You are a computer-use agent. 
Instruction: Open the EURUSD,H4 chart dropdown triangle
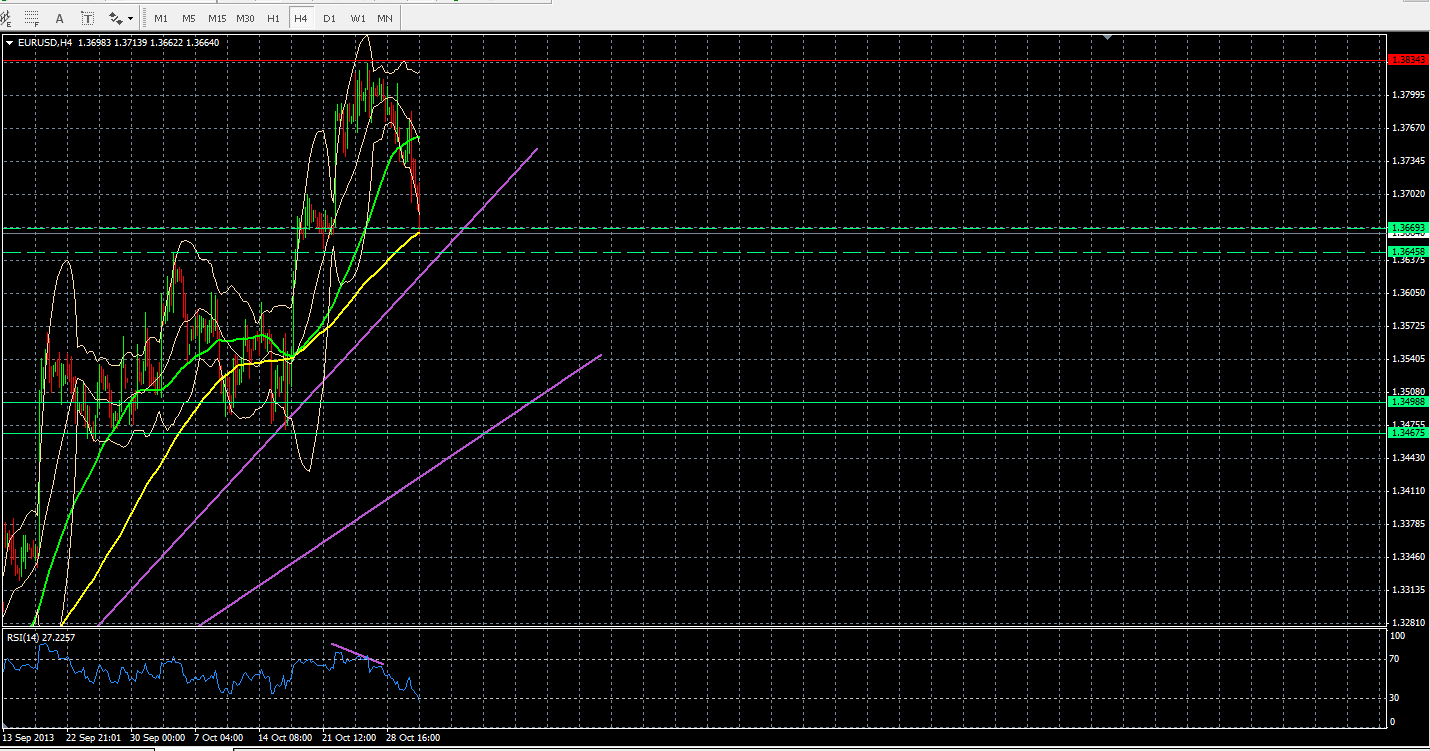coord(10,42)
